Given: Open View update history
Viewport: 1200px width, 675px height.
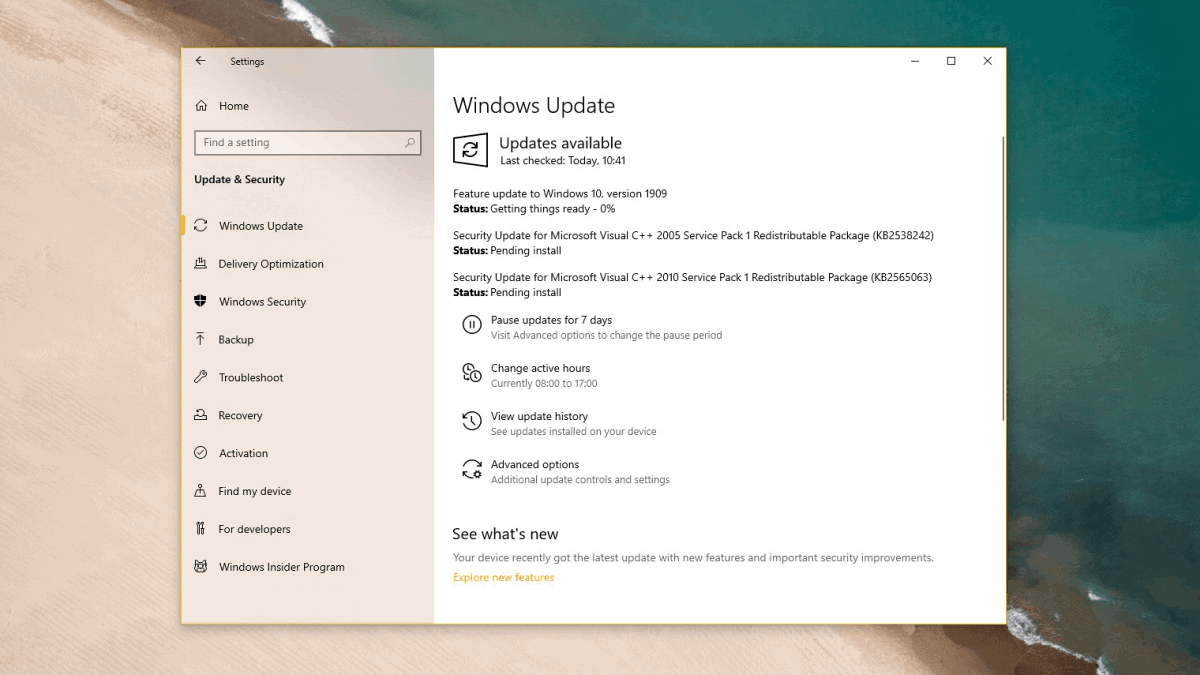Looking at the screenshot, I should click(x=540, y=416).
